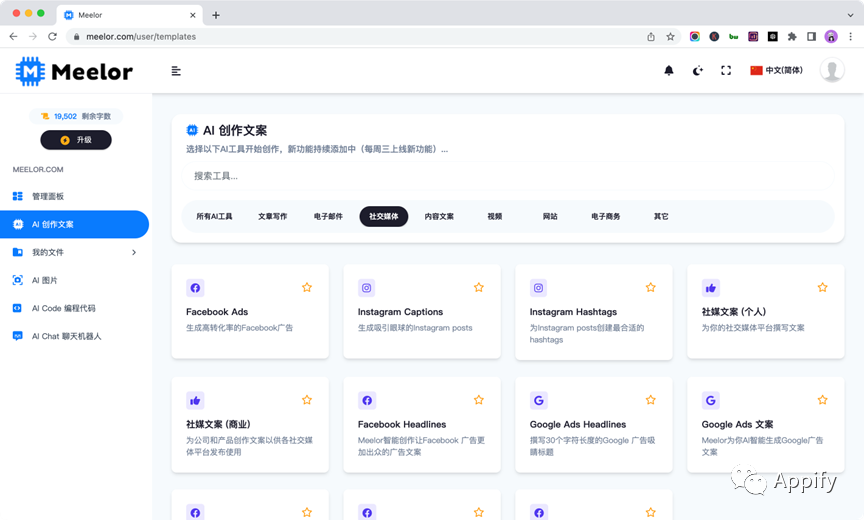The image size is (864, 520).
Task: Click the 升级 upgrade button
Action: [x=76, y=140]
